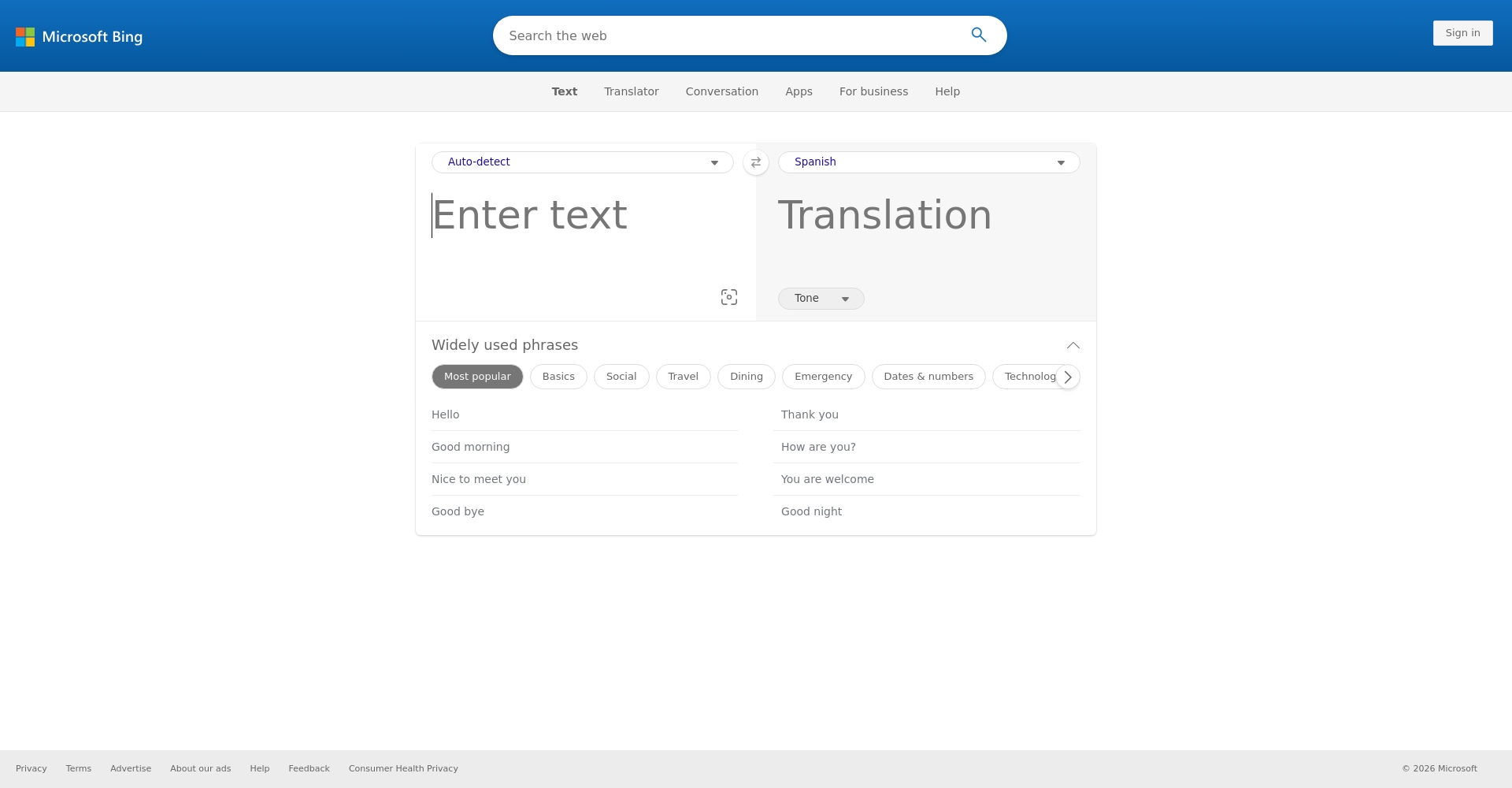Click the swap languages arrows icon
The width and height of the screenshot is (1512, 788).
pos(755,162)
